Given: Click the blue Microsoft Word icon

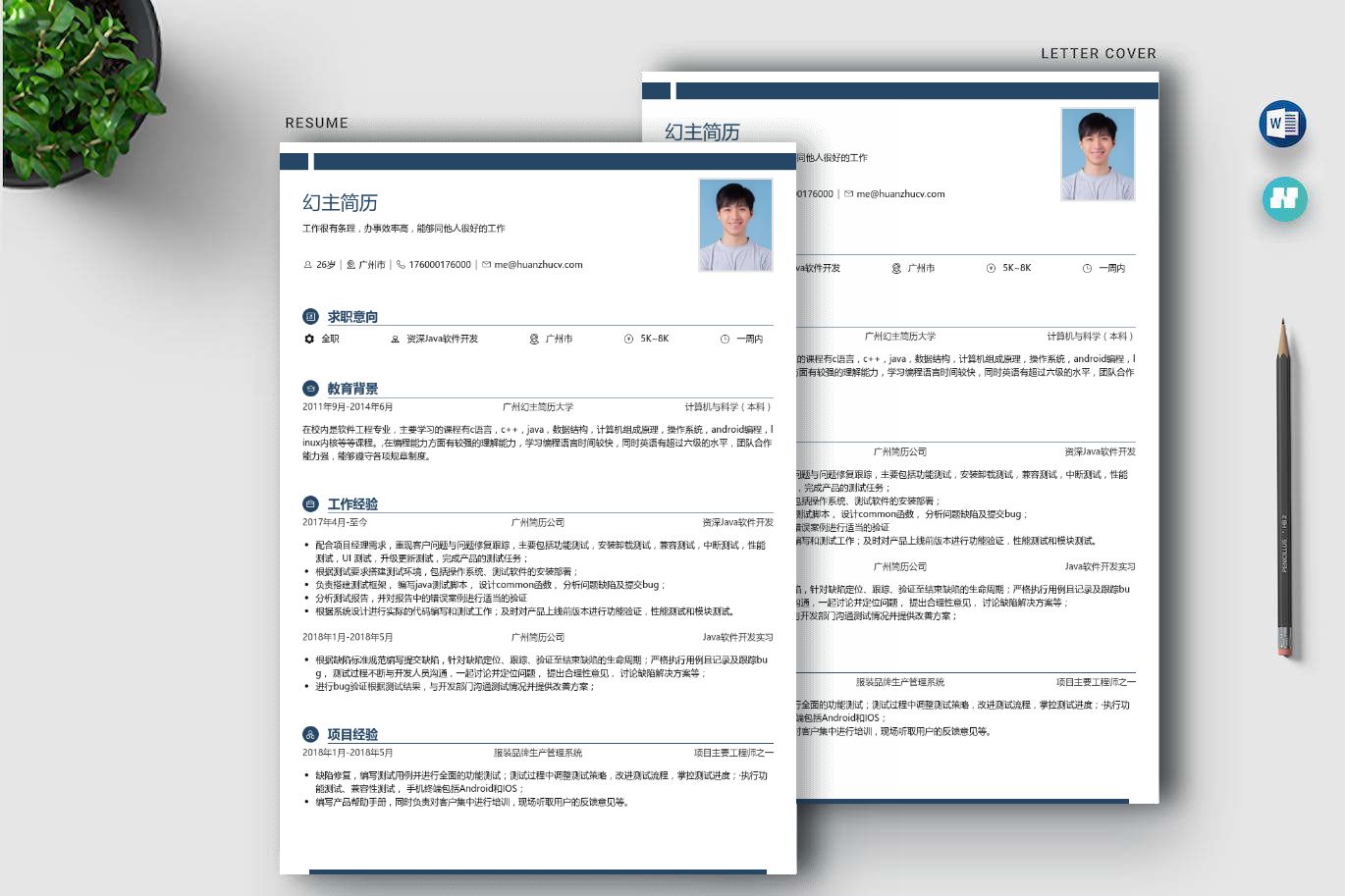Looking at the screenshot, I should (x=1282, y=124).
